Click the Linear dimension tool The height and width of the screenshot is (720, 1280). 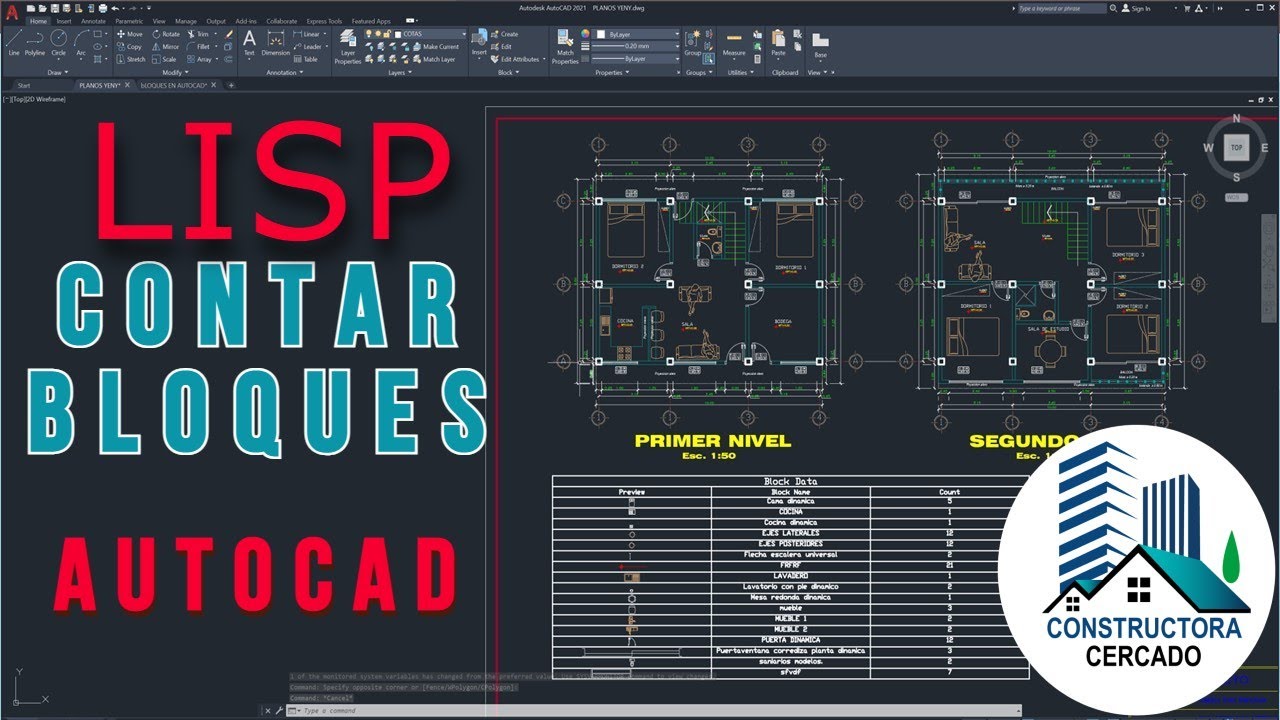(x=307, y=34)
